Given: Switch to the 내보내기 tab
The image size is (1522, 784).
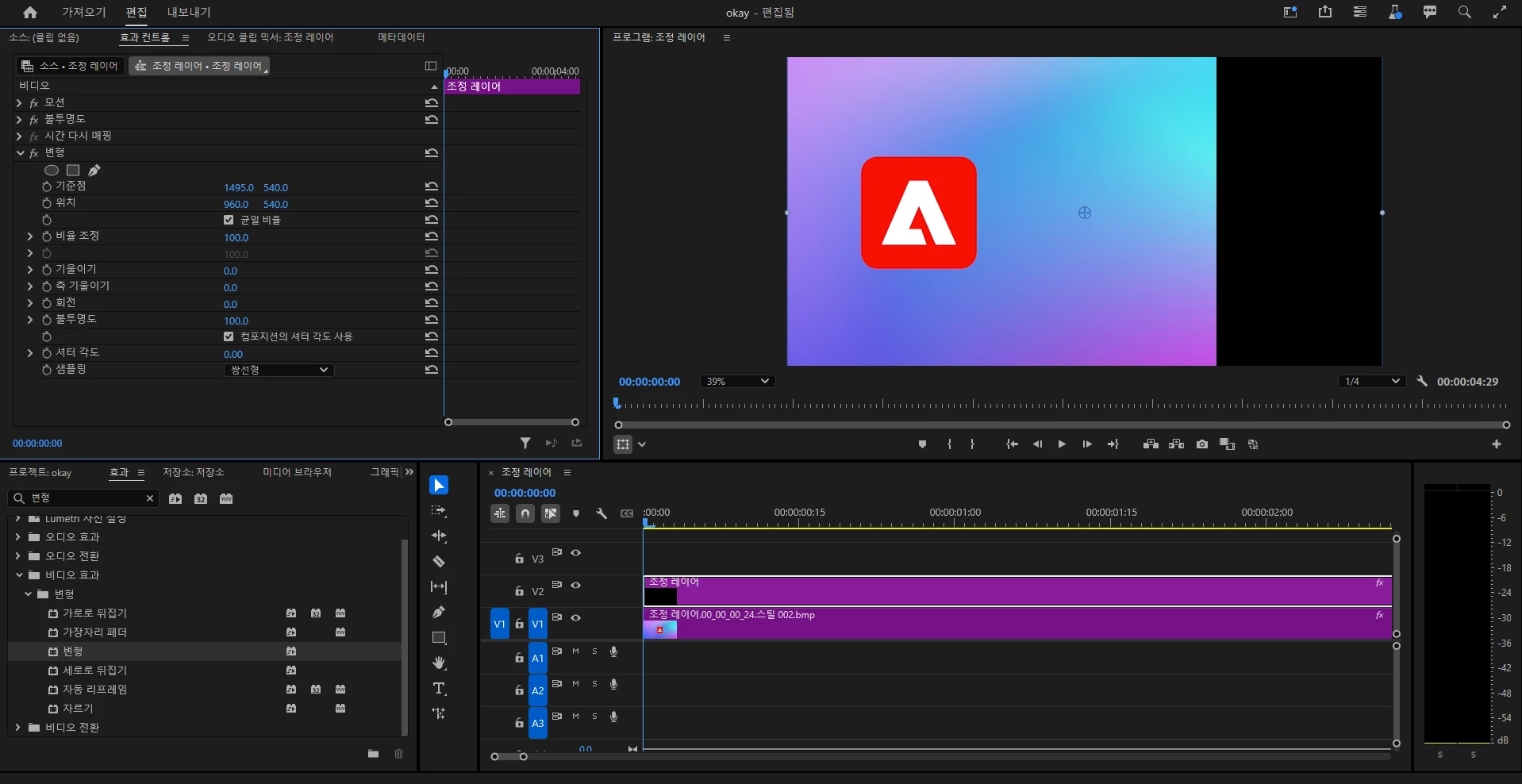Looking at the screenshot, I should click(189, 12).
